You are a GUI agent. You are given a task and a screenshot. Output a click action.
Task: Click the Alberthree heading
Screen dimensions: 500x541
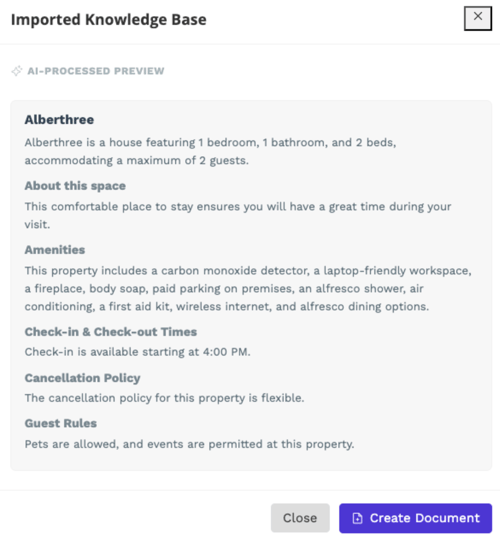coord(59,120)
